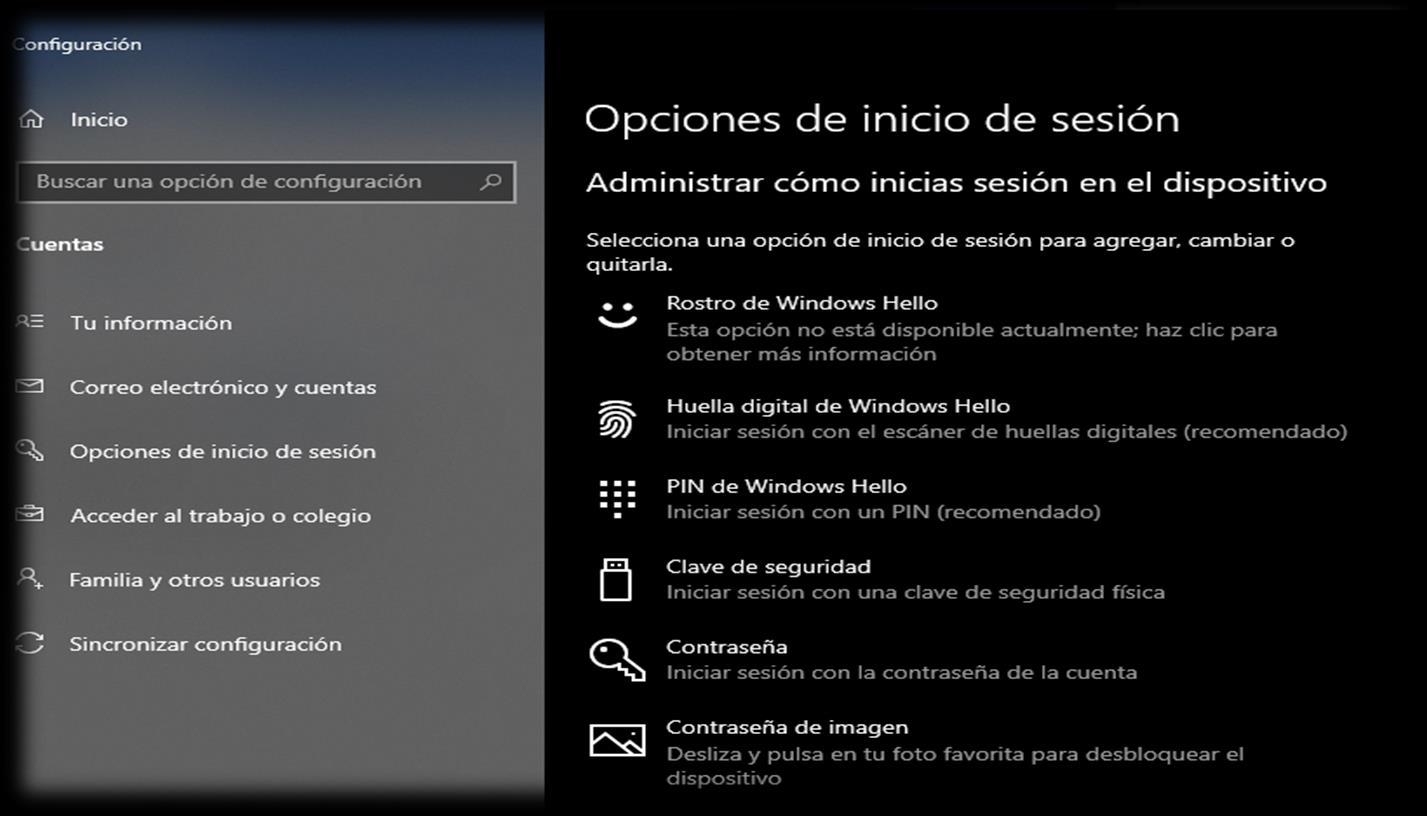Viewport: 1427px width, 816px height.
Task: Click "Administrar cómo inicias sesión en el dispositivo"
Action: tap(956, 183)
